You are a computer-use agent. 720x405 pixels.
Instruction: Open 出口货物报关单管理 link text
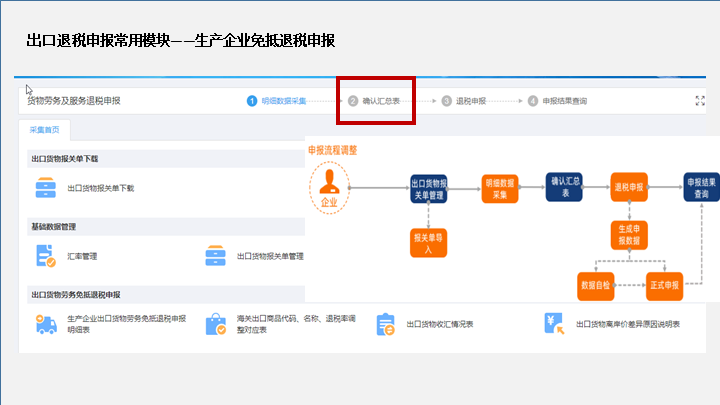[270, 256]
